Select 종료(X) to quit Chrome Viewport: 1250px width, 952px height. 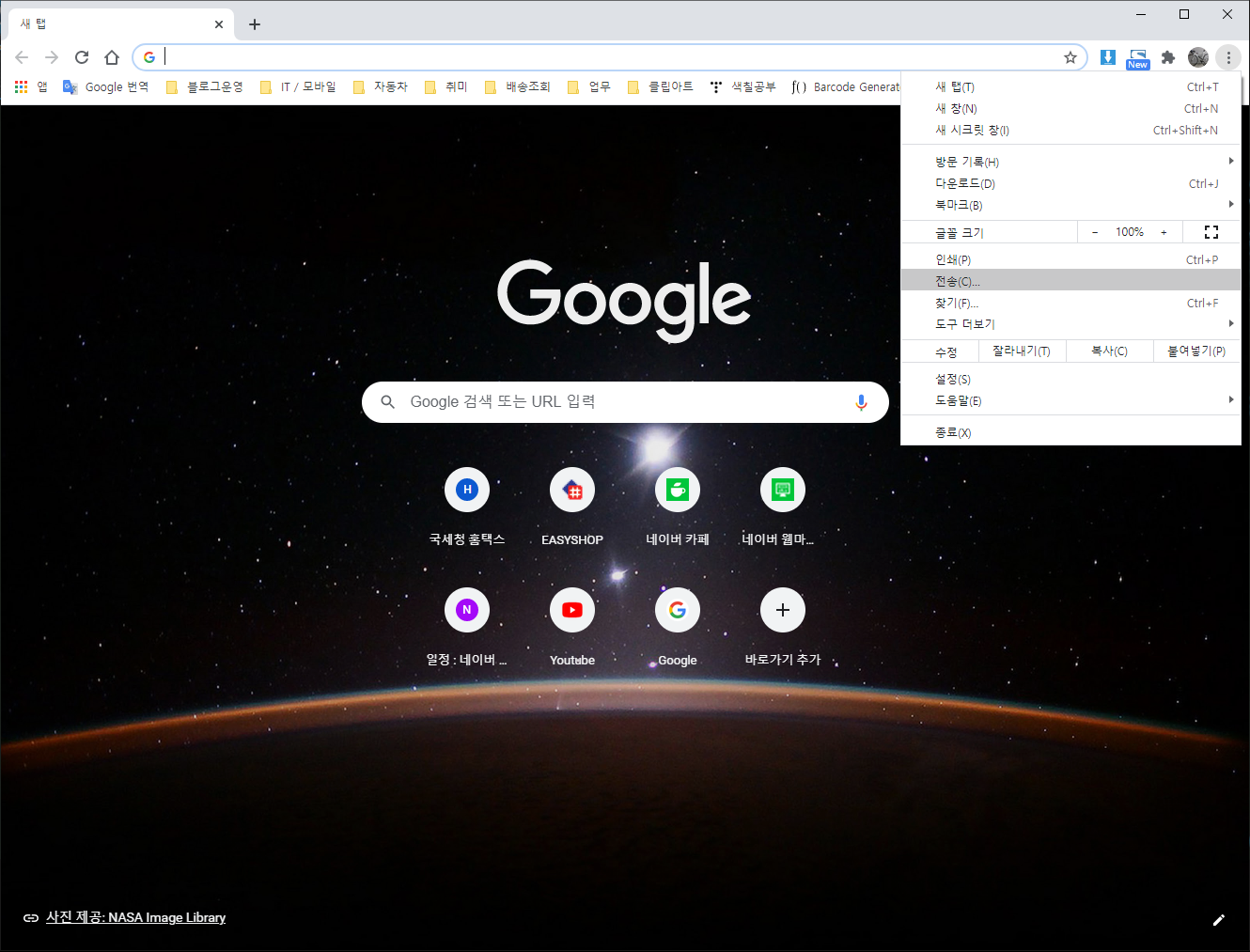[1070, 432]
